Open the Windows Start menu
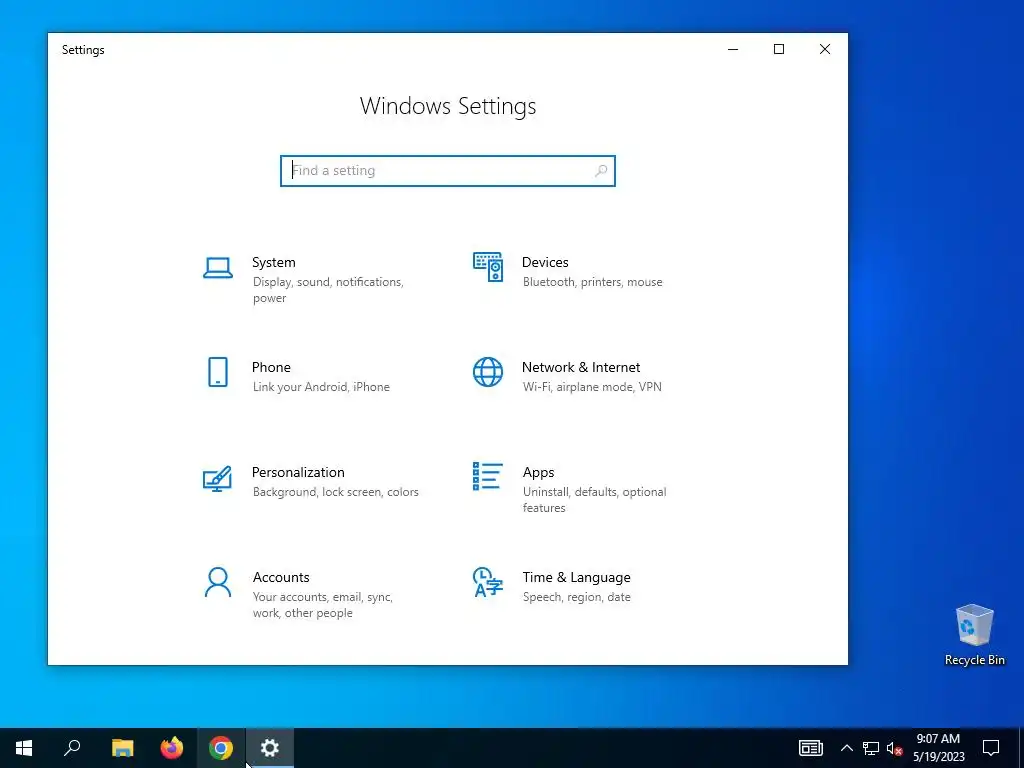This screenshot has height=768, width=1024. pyautogui.click(x=24, y=748)
